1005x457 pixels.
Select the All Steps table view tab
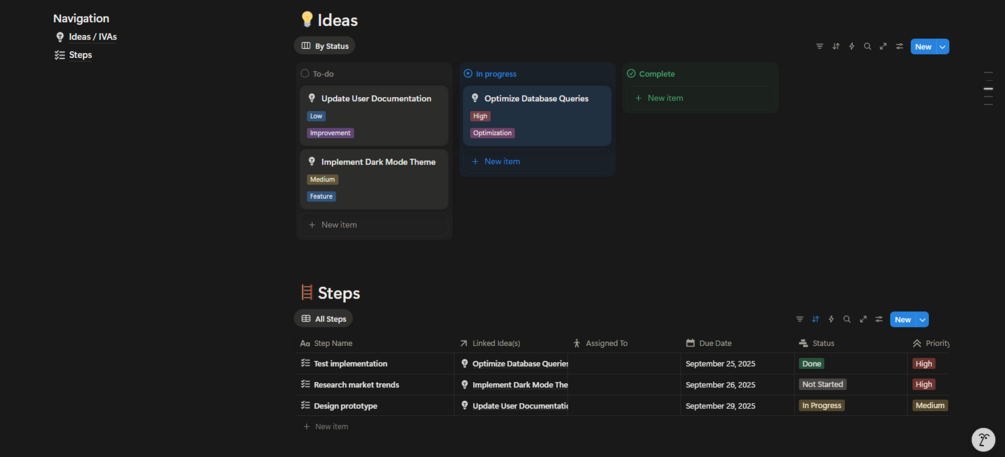pos(323,319)
